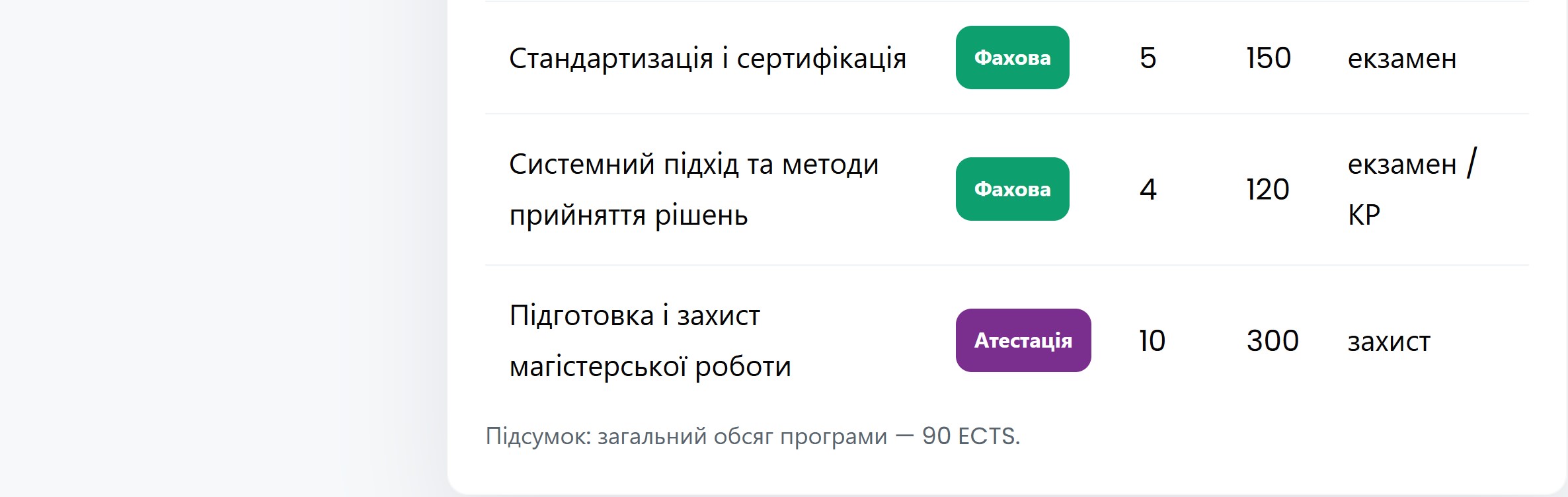Viewport: 1568px width, 497px height.
Task: Click Фахова badge in Системний підхід row
Action: point(1012,190)
